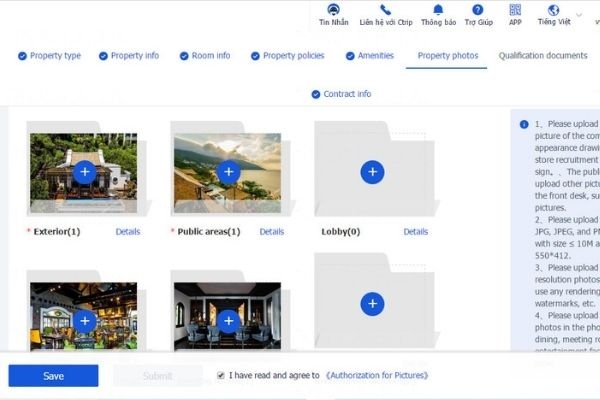The height and width of the screenshot is (400, 600).
Task: Click the Liên hệ với Ctrip phone icon
Action: click(385, 10)
